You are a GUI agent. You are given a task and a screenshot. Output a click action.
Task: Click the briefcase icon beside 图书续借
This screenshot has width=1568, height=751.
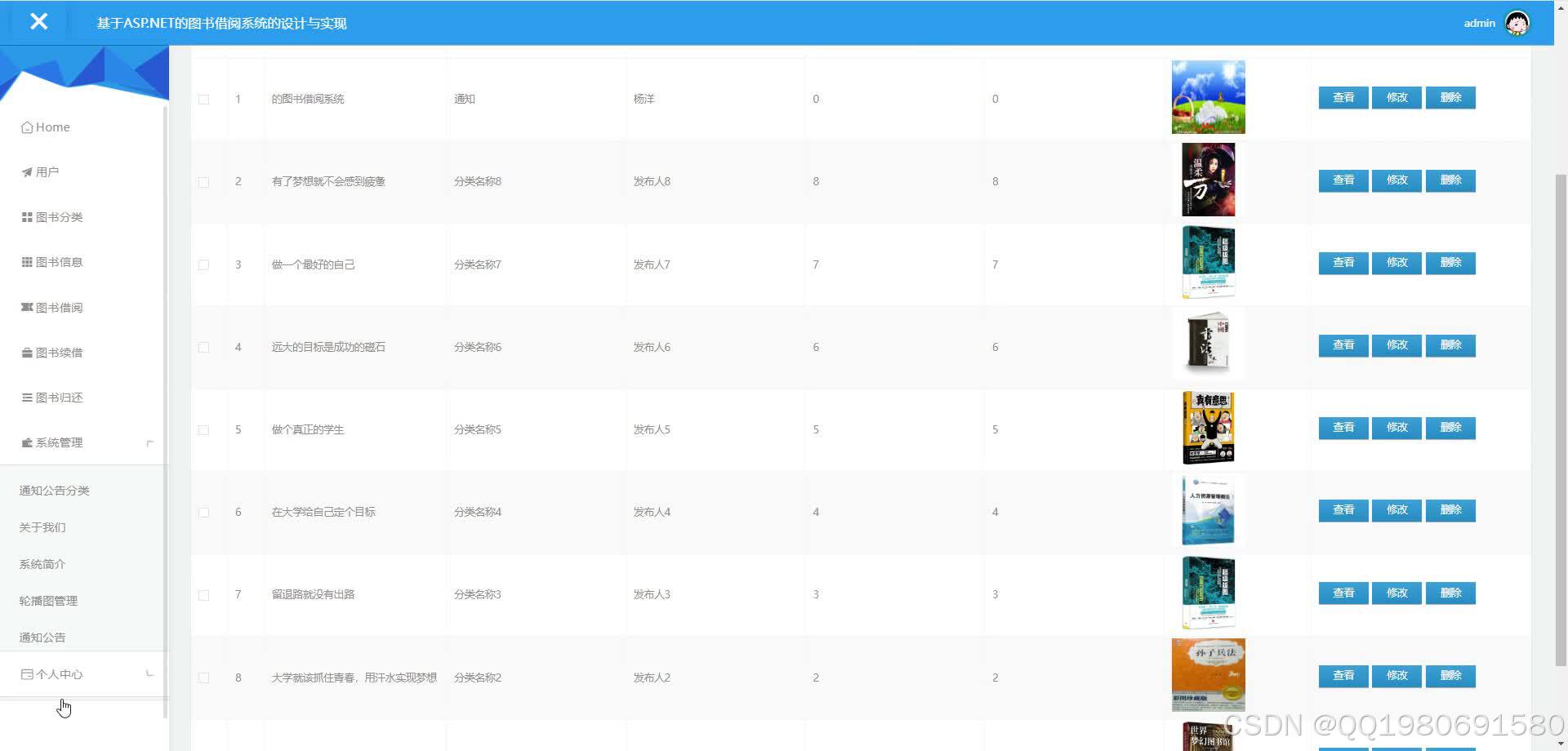click(27, 353)
